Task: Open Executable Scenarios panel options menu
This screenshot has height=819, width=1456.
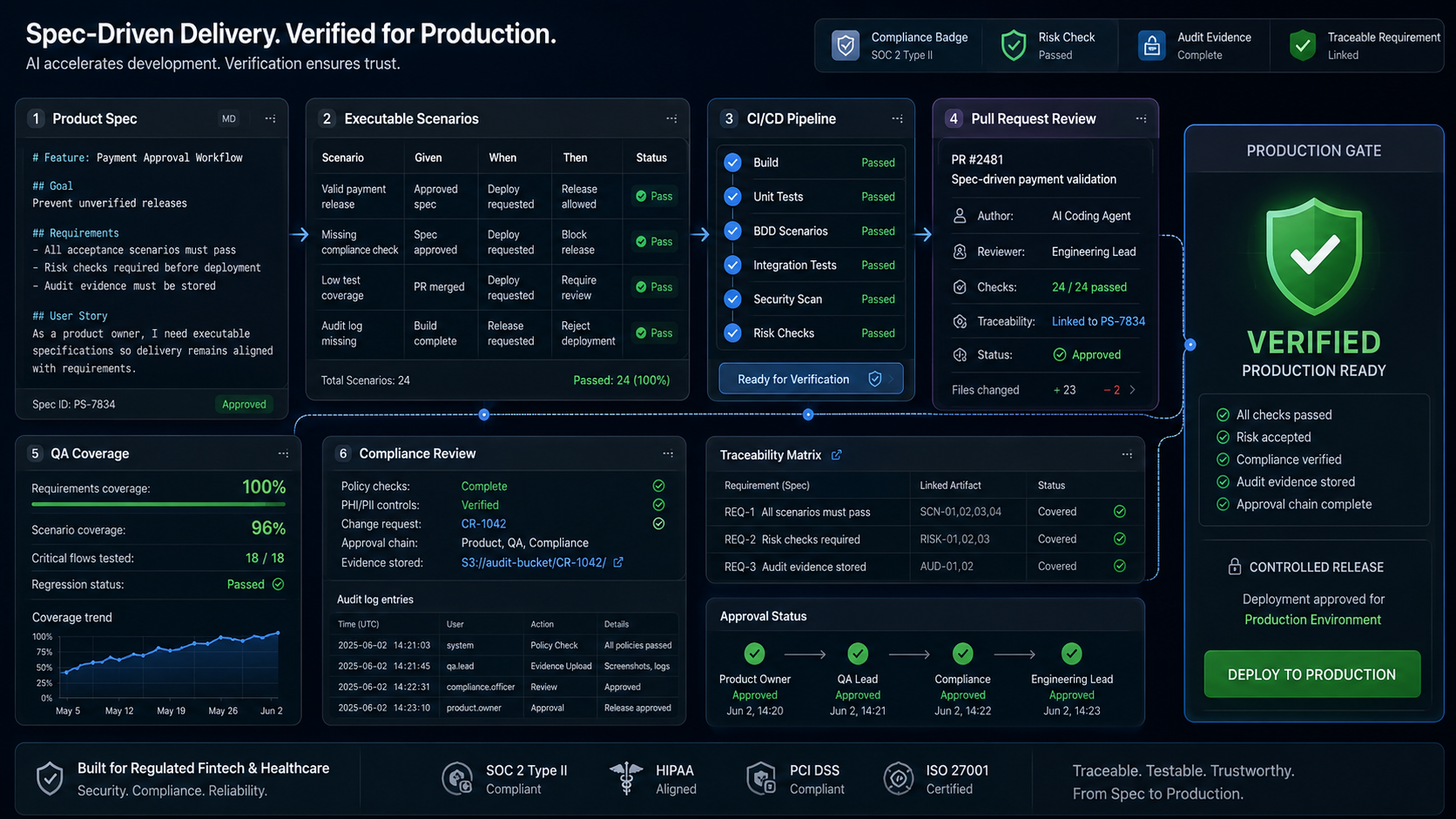Action: [x=671, y=118]
